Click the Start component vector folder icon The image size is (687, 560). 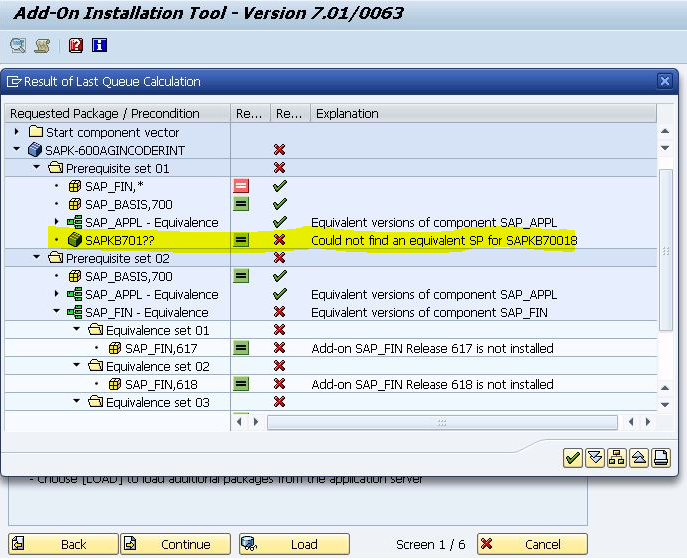pos(36,131)
